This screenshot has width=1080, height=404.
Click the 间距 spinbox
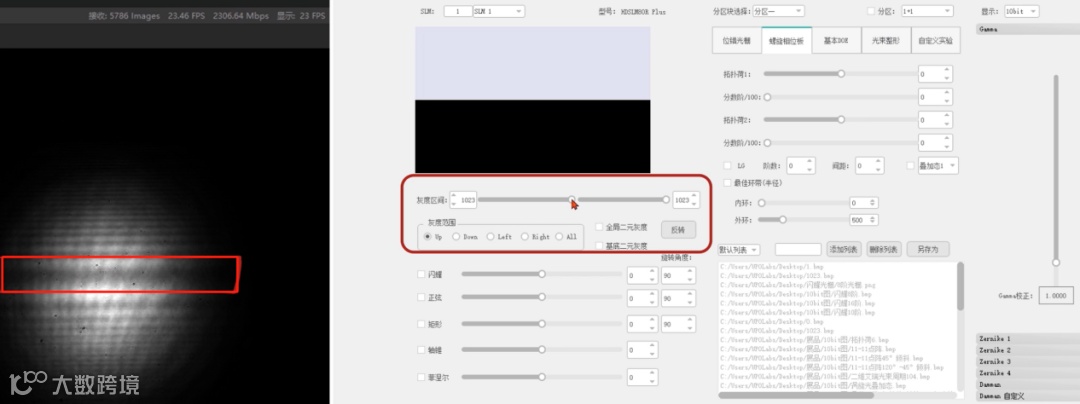(x=869, y=166)
